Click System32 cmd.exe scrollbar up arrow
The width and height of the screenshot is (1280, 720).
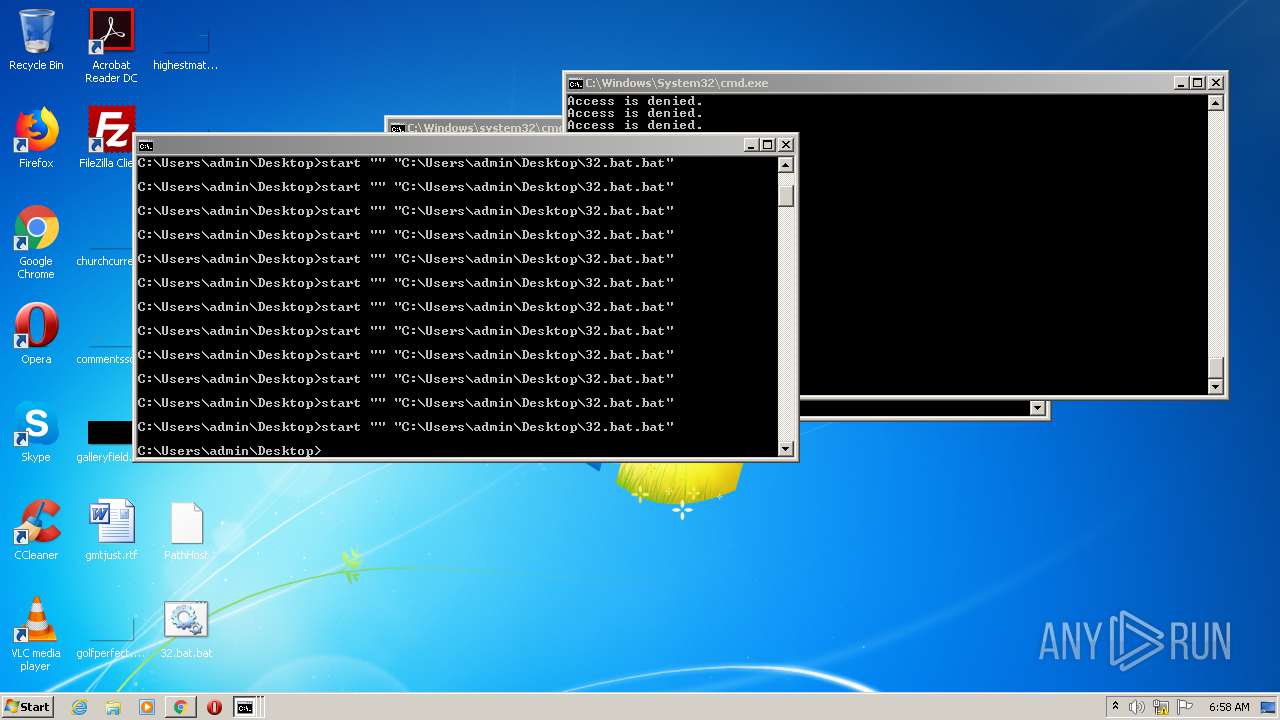[x=1216, y=103]
